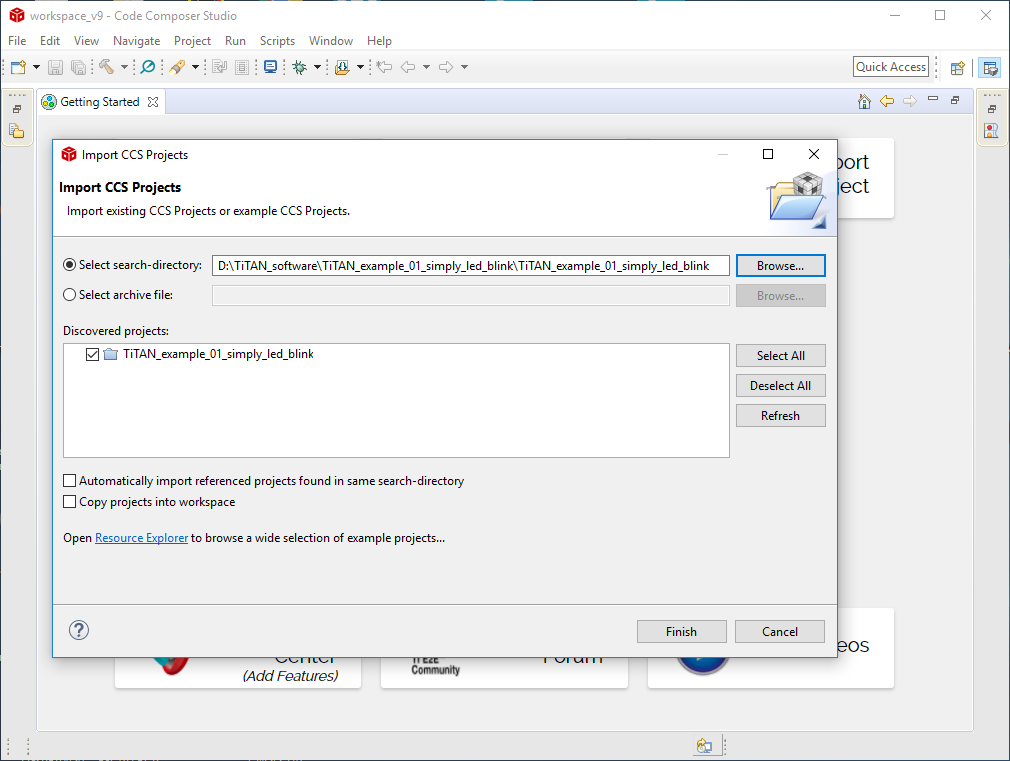Click the Last Edit Location arrow icon

(x=385, y=67)
